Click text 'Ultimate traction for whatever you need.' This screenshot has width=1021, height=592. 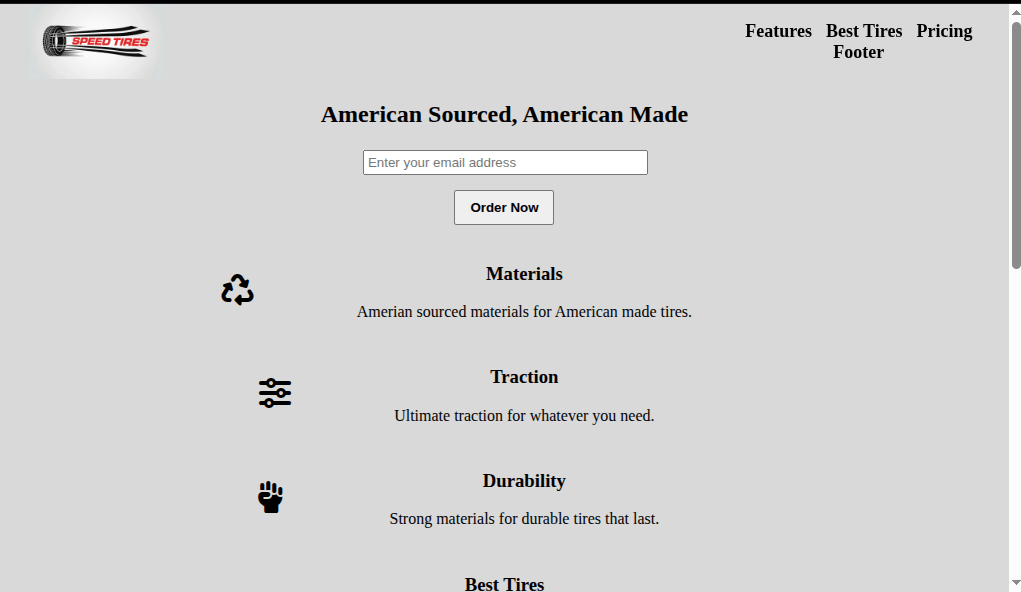(x=524, y=416)
